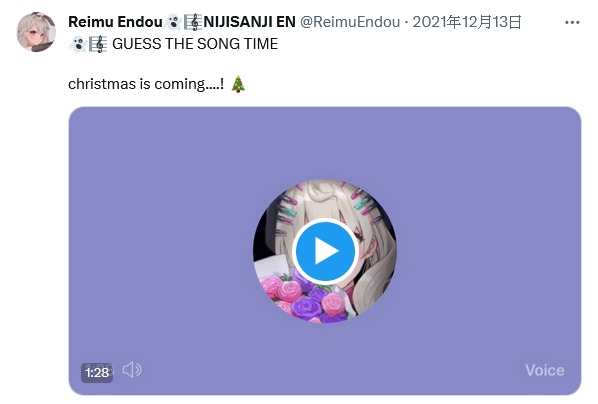This screenshot has width=598, height=404.
Task: Click the "christmas is coming....!" tweet text
Action: [146, 84]
